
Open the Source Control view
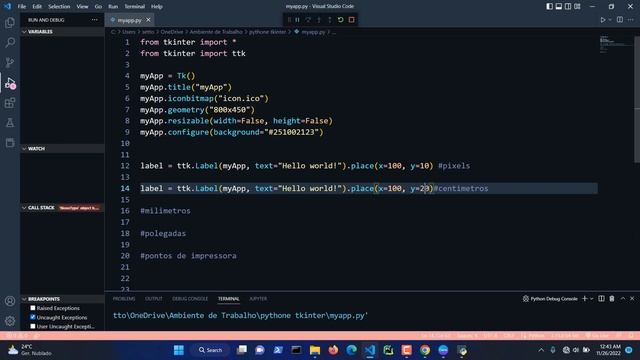10,62
